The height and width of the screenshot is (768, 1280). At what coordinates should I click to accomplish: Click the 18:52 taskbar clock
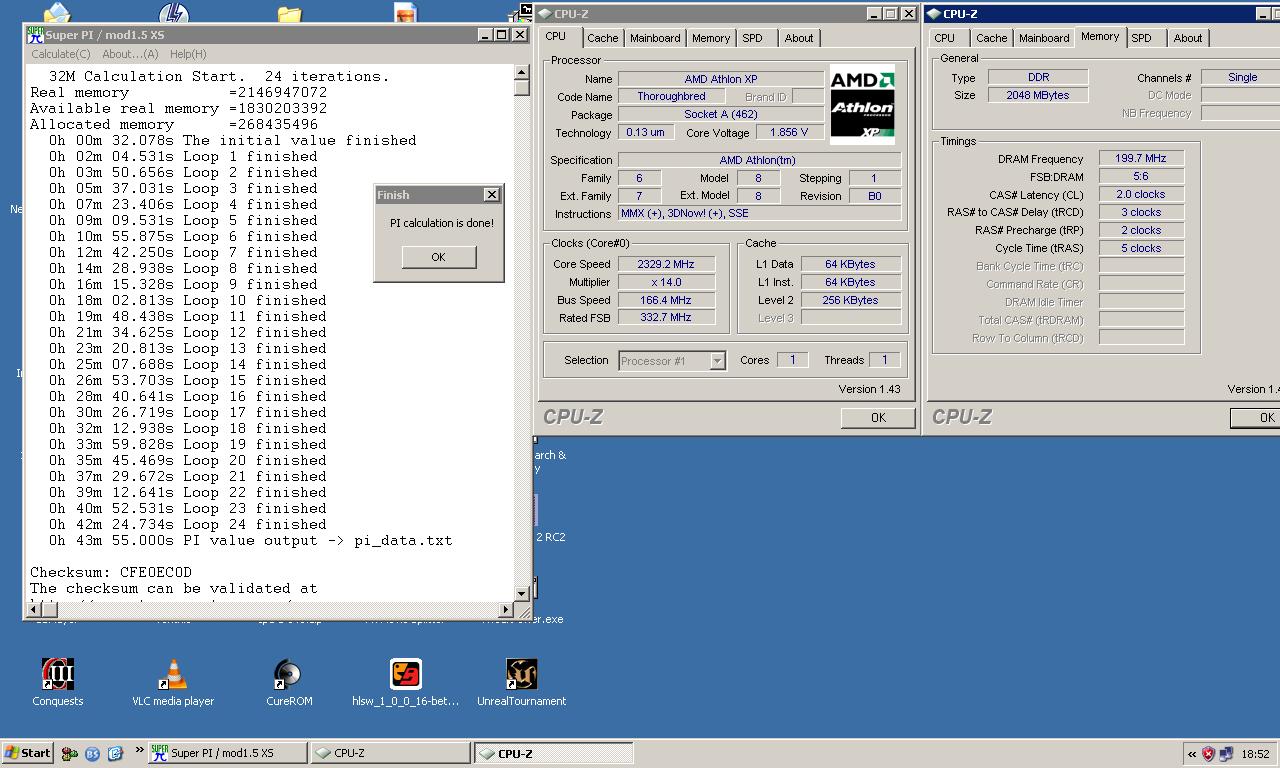pos(1255,754)
